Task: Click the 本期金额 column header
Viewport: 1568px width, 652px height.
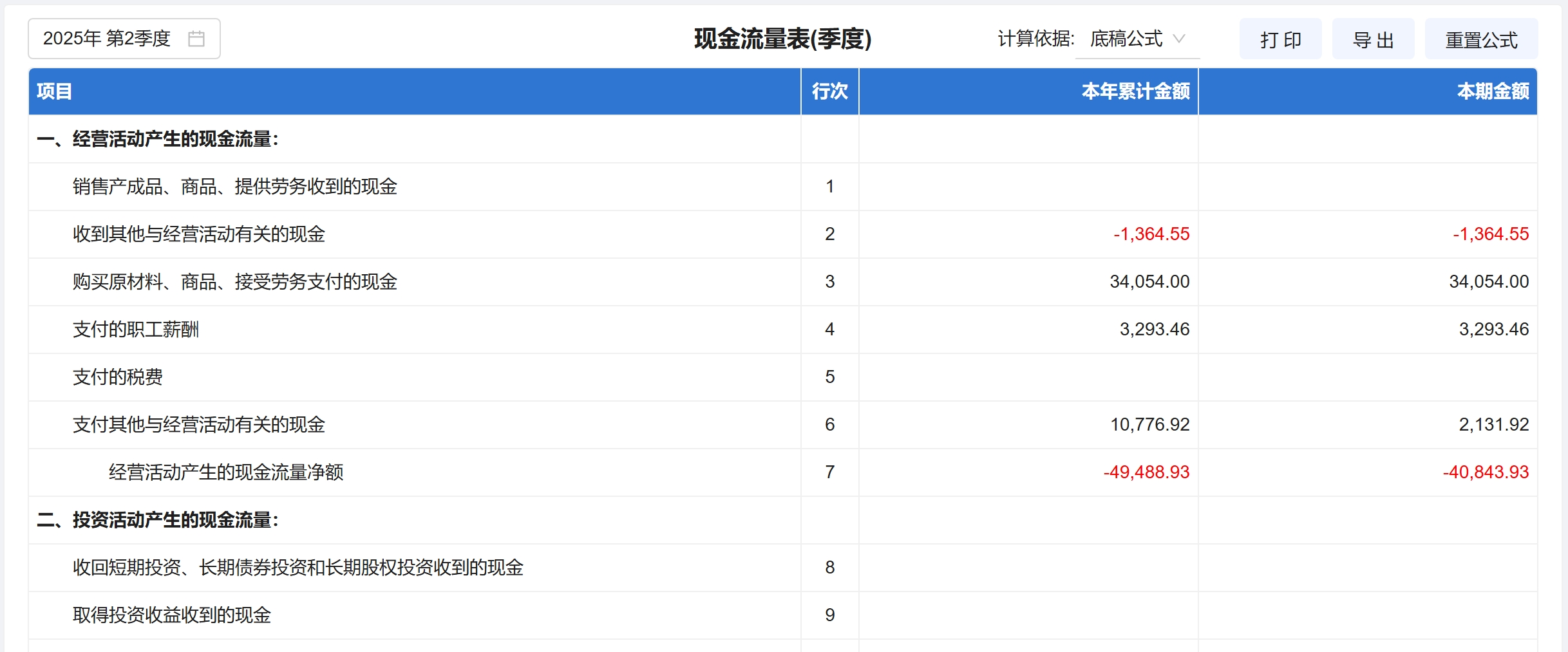Action: pyautogui.click(x=1493, y=91)
